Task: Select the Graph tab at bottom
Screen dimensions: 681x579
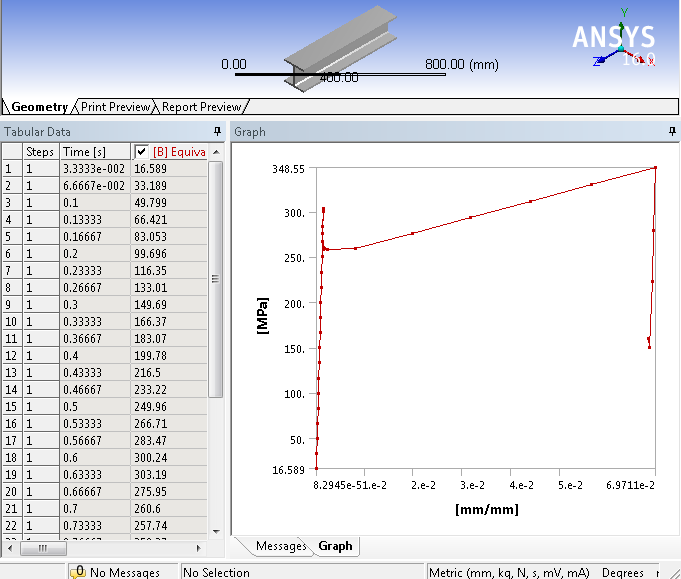Action: (x=335, y=546)
